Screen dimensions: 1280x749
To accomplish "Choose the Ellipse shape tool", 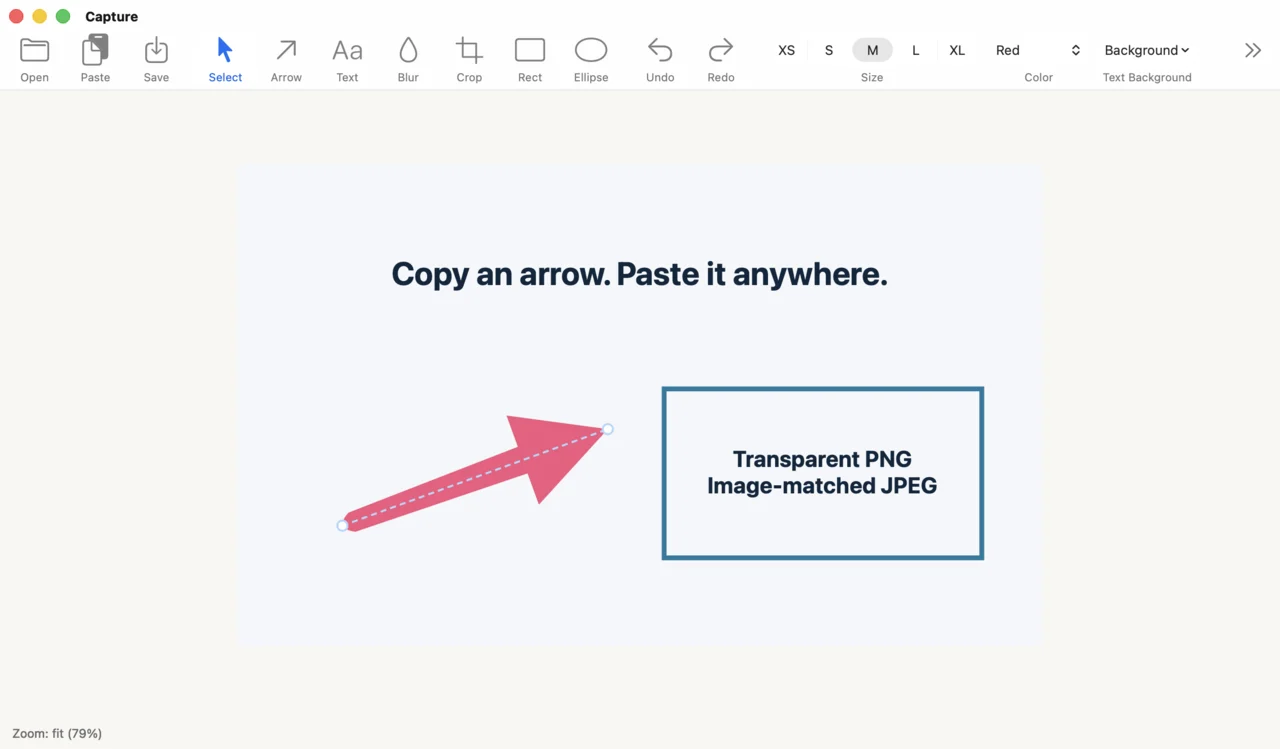I will (591, 59).
